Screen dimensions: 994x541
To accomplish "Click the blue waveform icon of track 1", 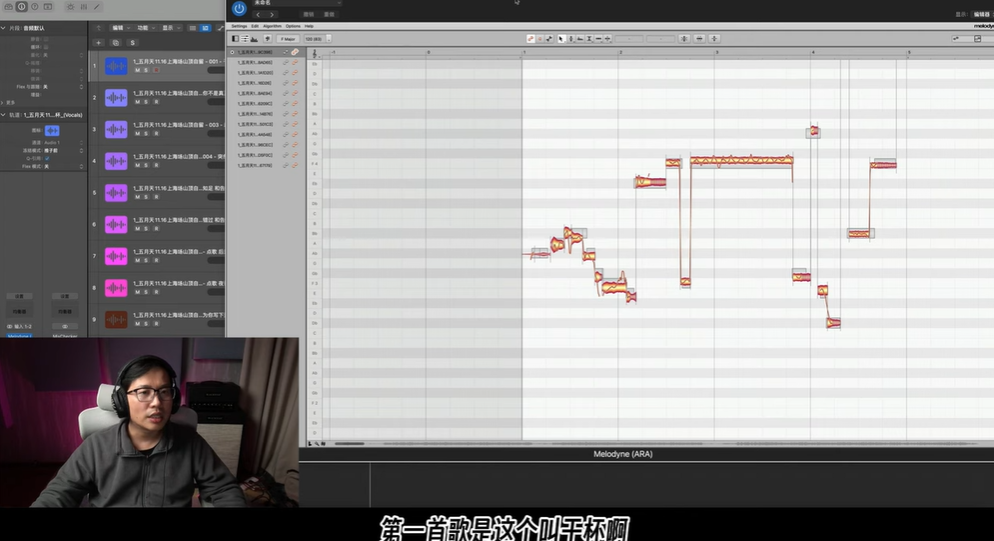I will click(x=116, y=66).
